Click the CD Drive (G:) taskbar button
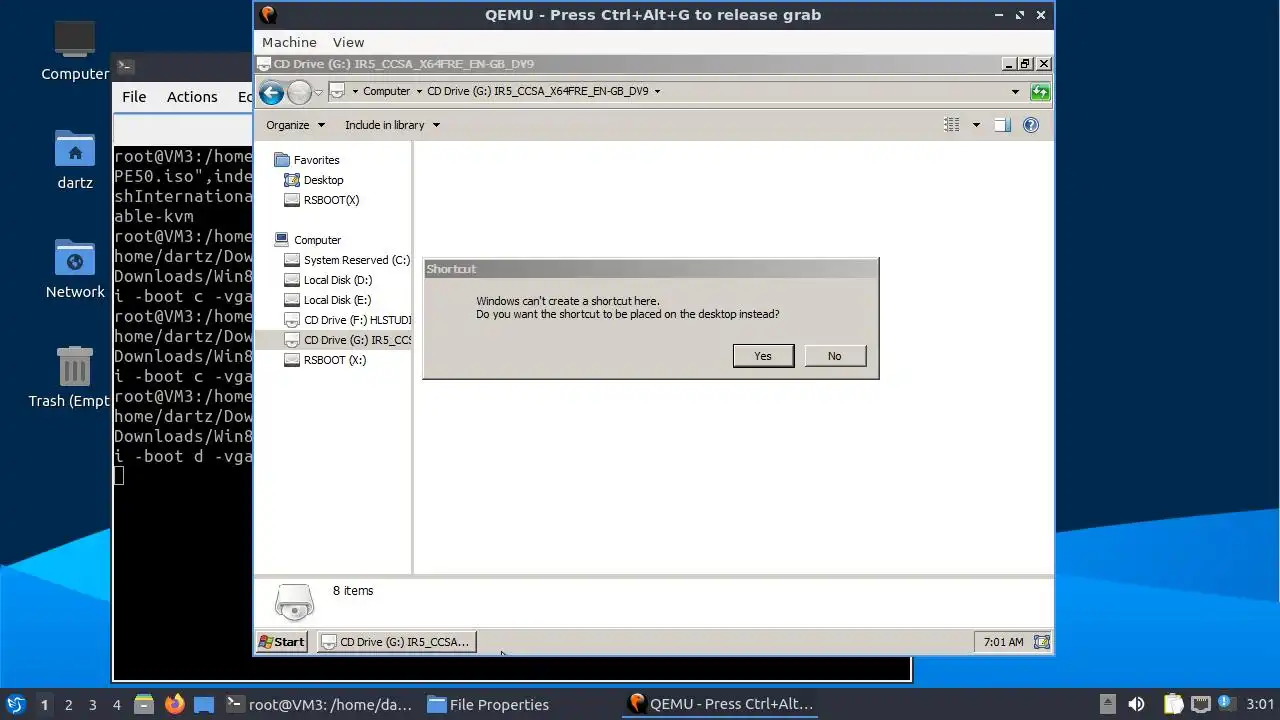Image resolution: width=1280 pixels, height=720 pixels. [397, 642]
